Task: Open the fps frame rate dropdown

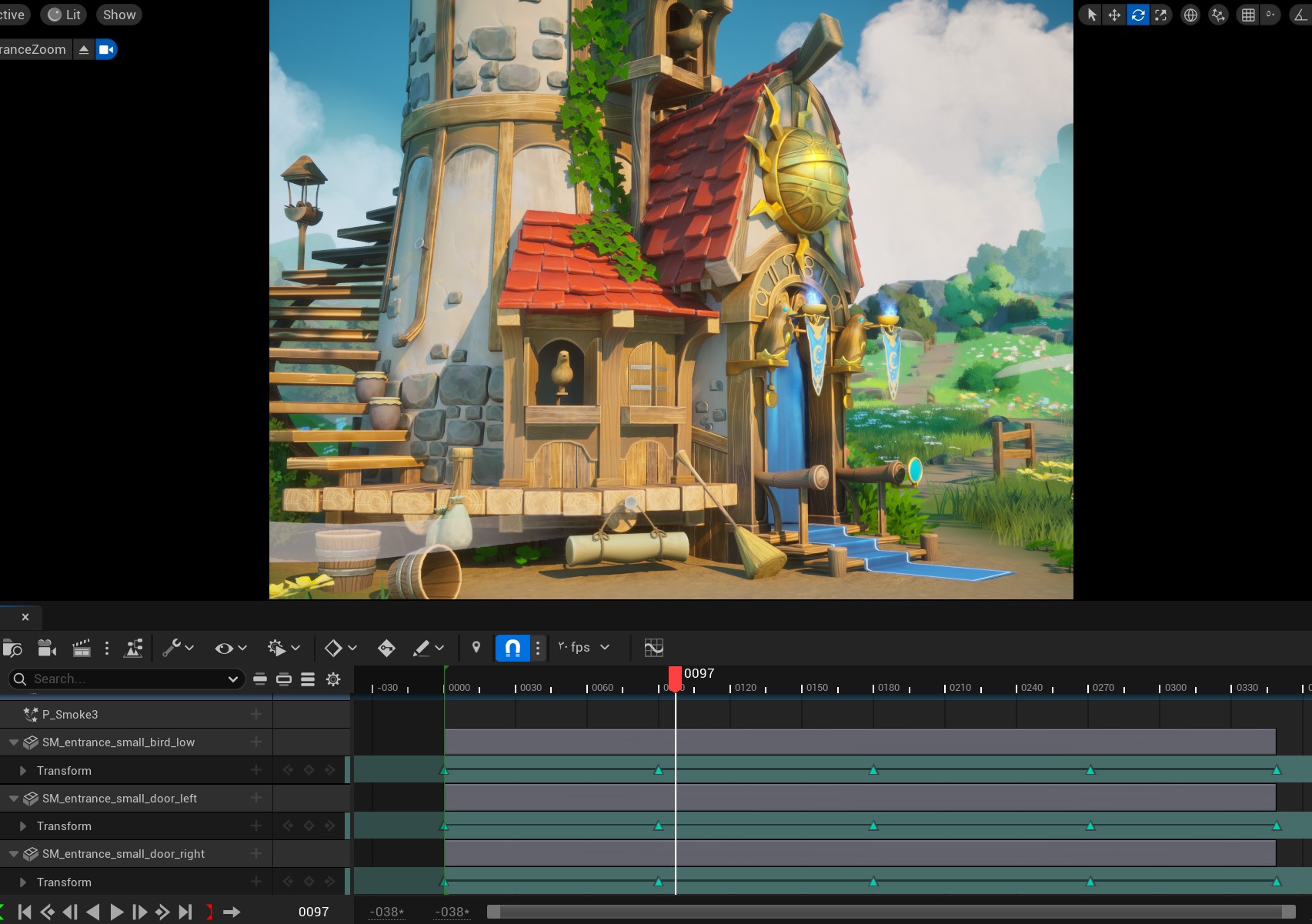Action: click(584, 648)
